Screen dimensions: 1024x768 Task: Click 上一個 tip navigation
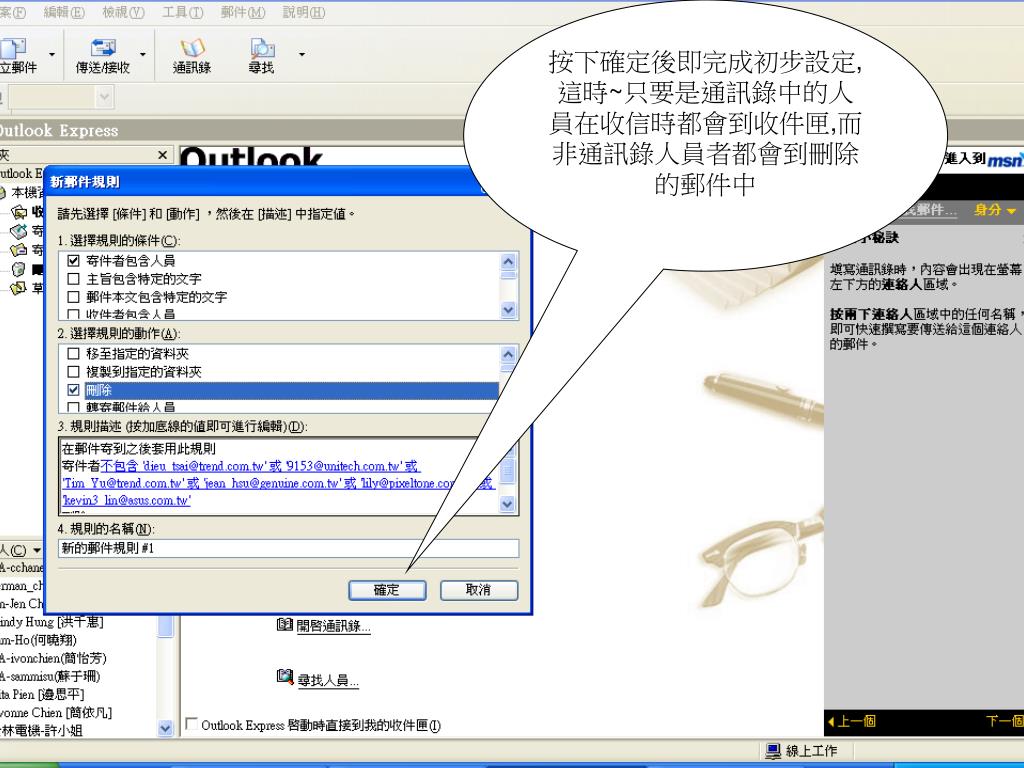pos(852,722)
